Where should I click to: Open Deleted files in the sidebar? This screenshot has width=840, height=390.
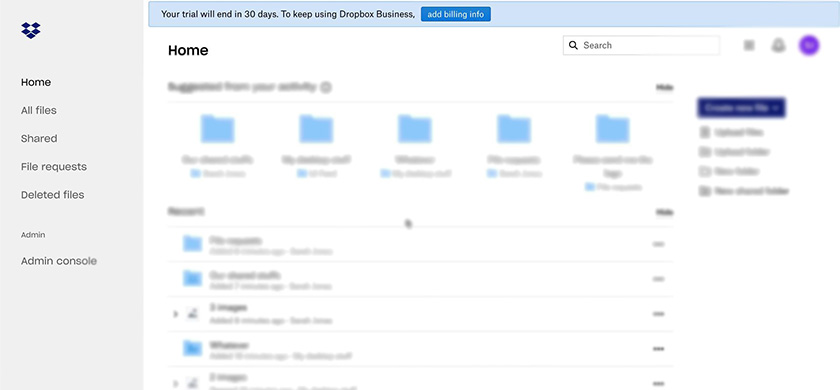[x=52, y=195]
